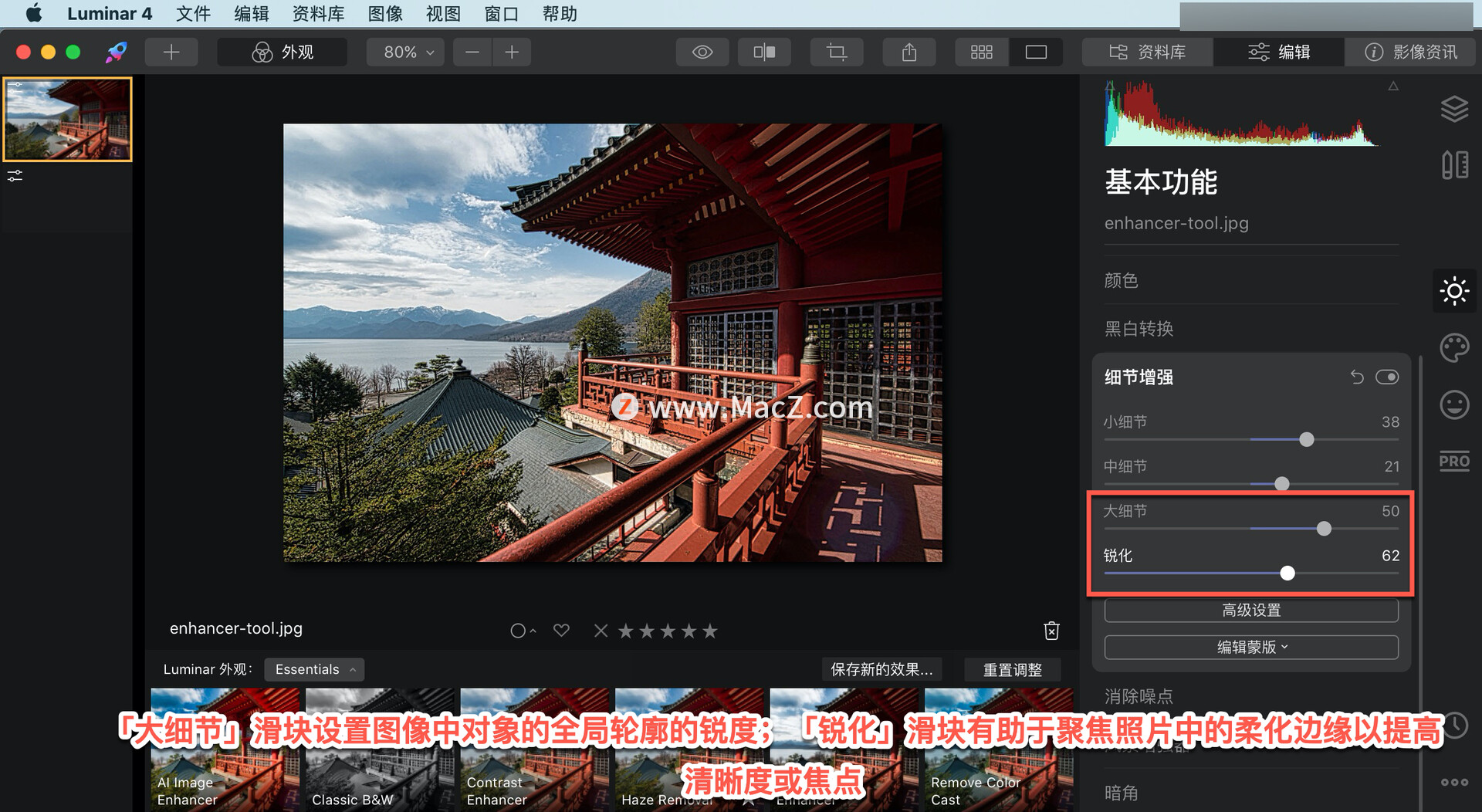1482x812 pixels.
Task: Open the 编辑 menu in menu bar
Action: coord(252,13)
